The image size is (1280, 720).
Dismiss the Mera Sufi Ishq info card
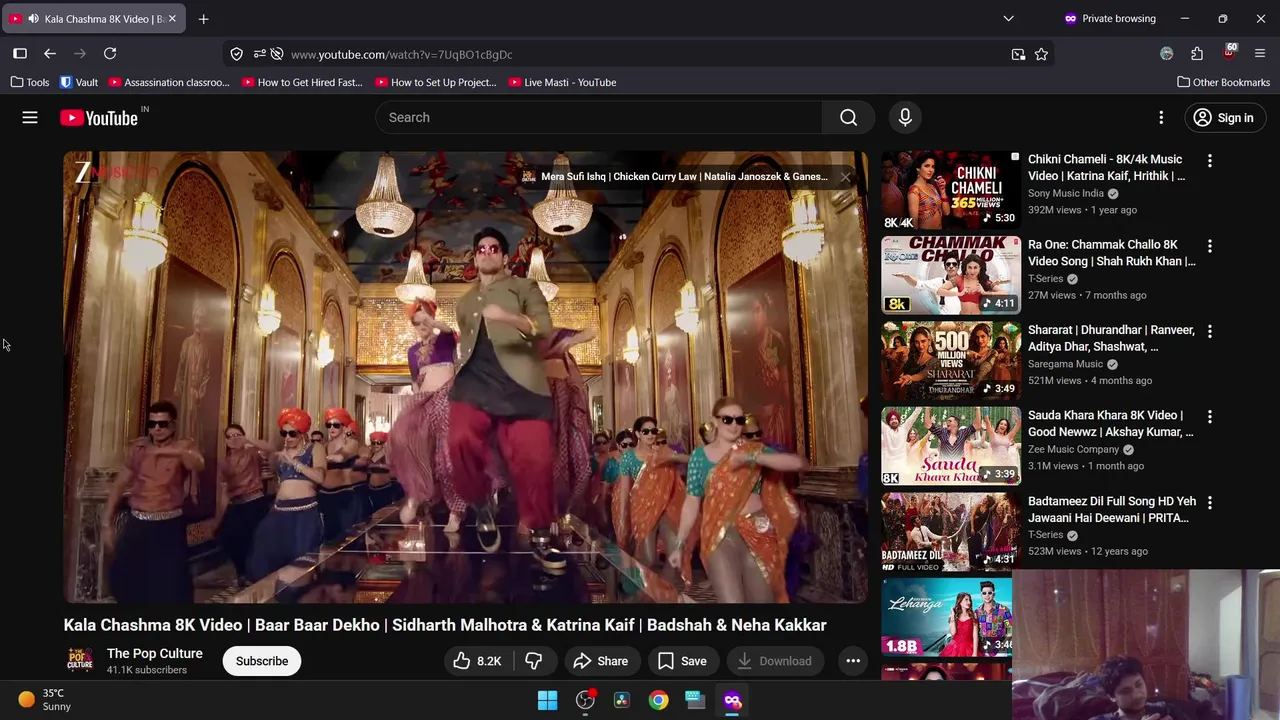pos(845,177)
